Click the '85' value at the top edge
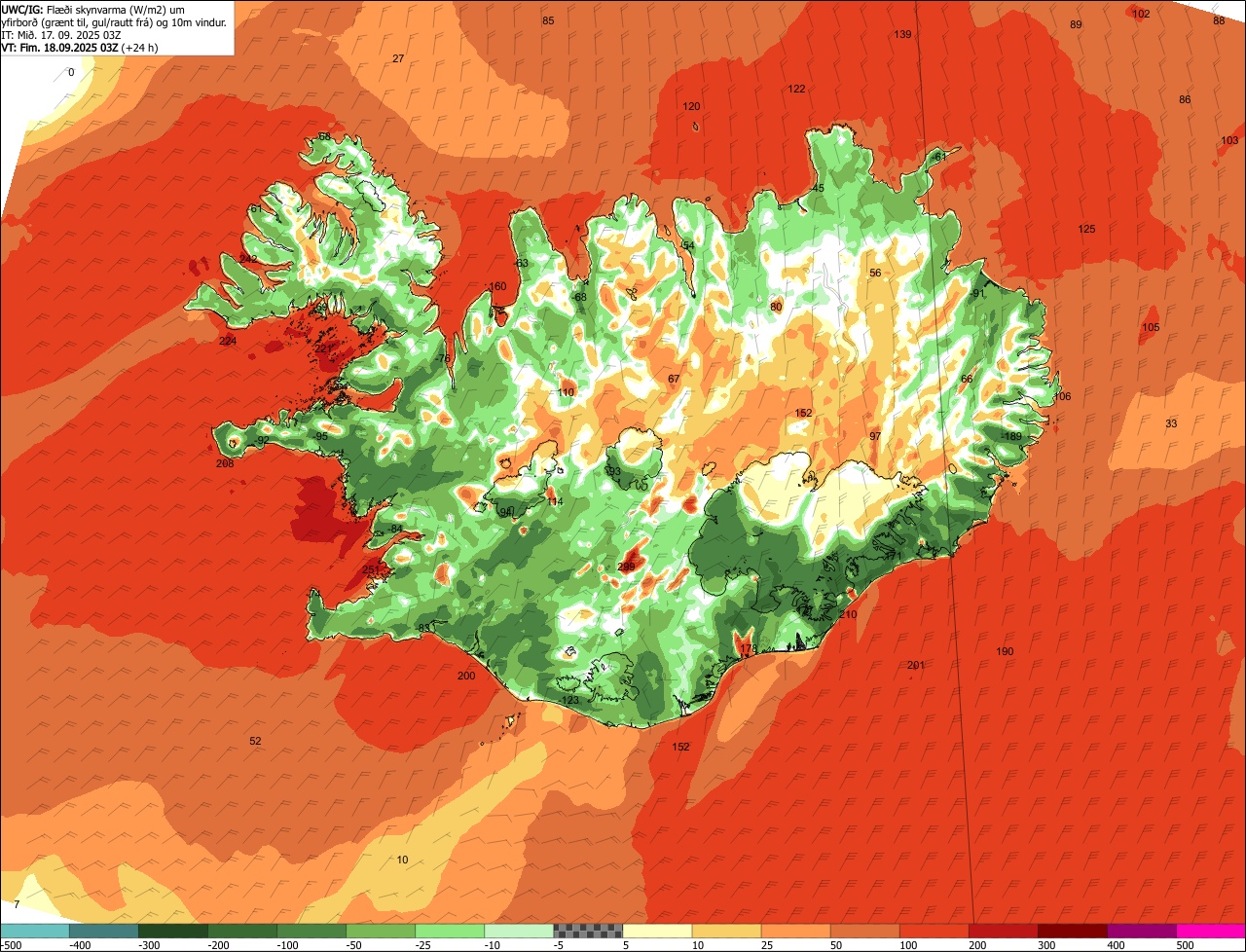 (x=548, y=20)
